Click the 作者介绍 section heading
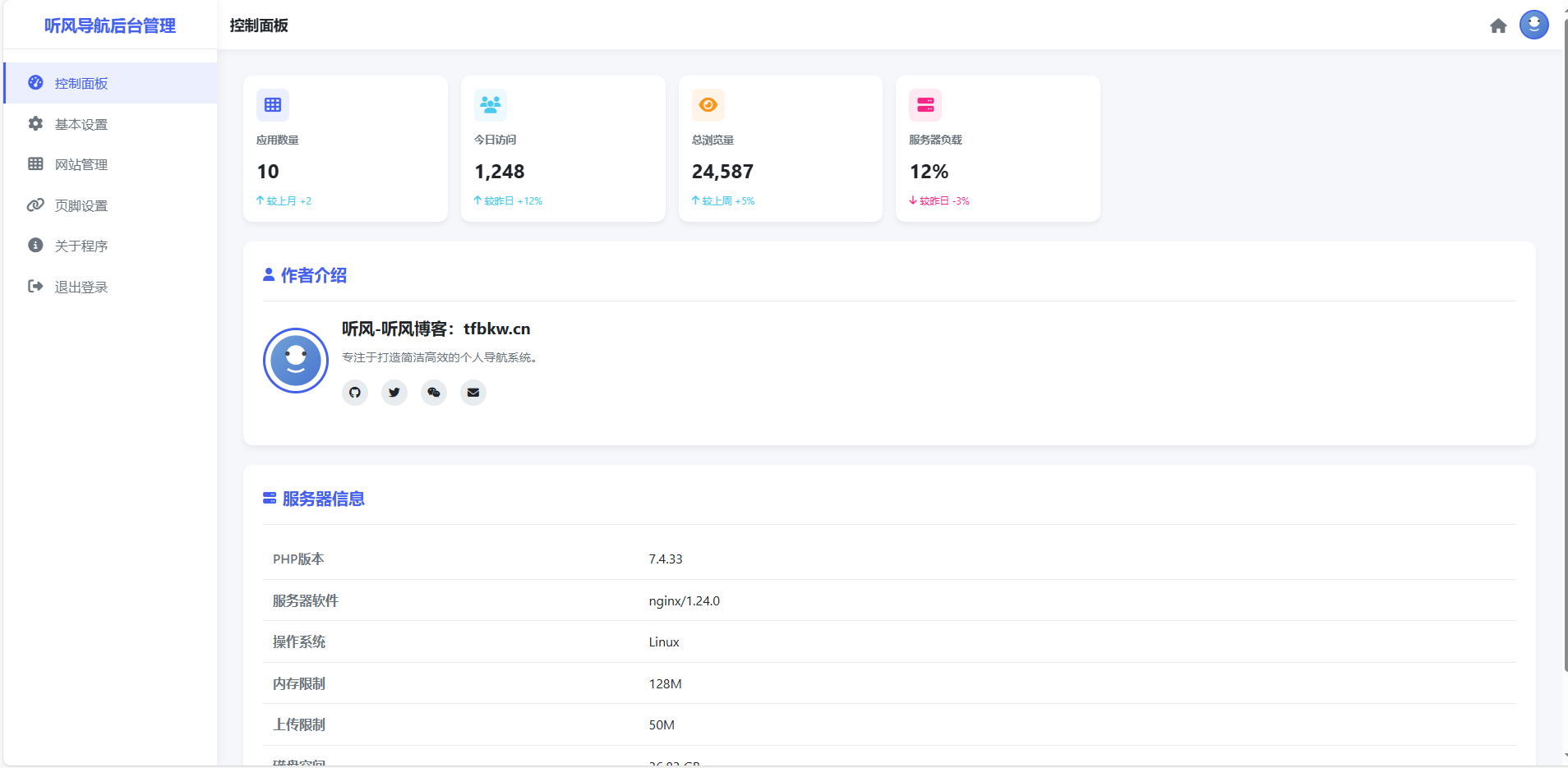1568x768 pixels. coord(314,275)
